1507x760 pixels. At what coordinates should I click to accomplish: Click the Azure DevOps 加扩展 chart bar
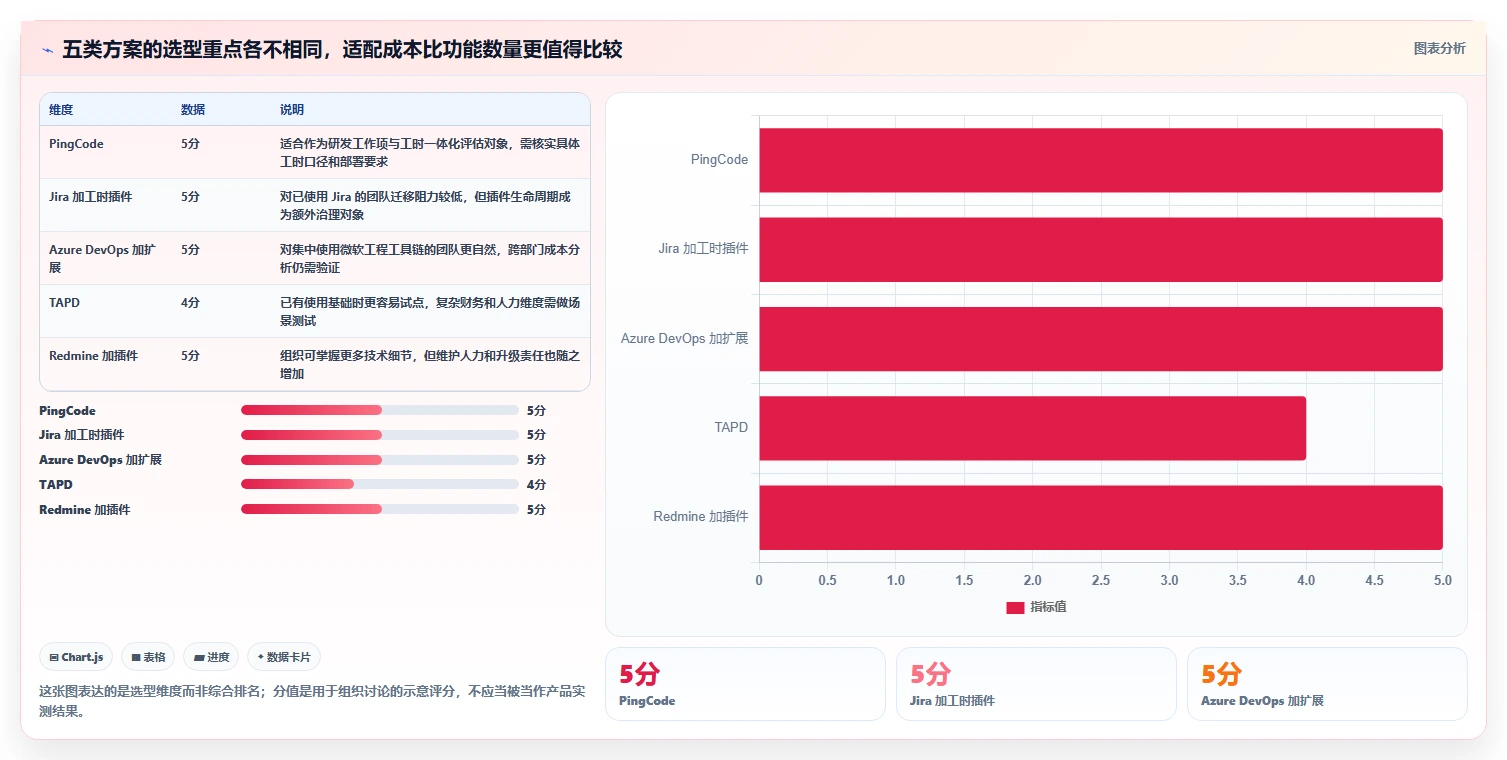click(x=1101, y=339)
